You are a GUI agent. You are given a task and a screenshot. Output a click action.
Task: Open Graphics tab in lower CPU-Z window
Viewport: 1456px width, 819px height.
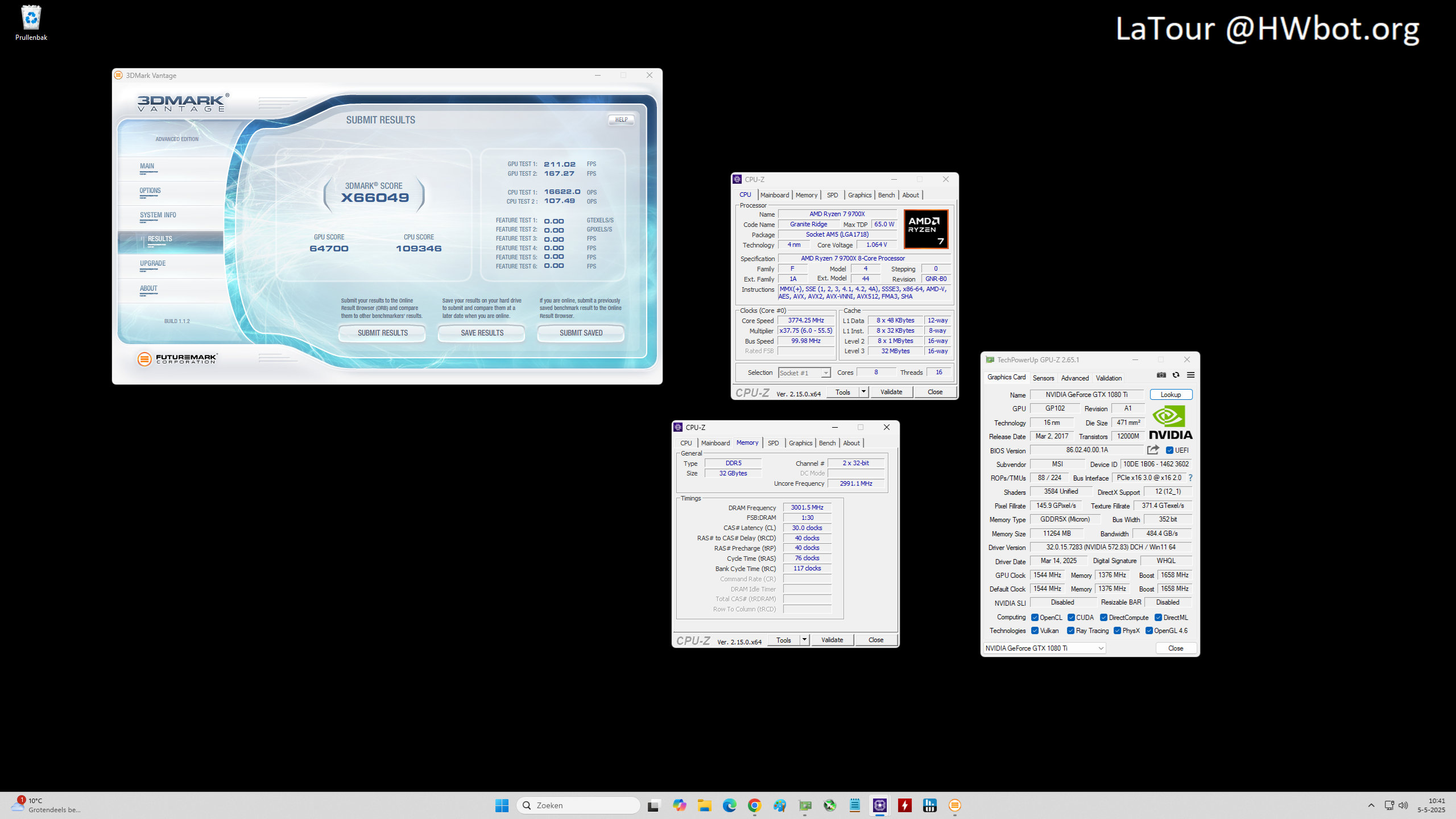pyautogui.click(x=801, y=443)
